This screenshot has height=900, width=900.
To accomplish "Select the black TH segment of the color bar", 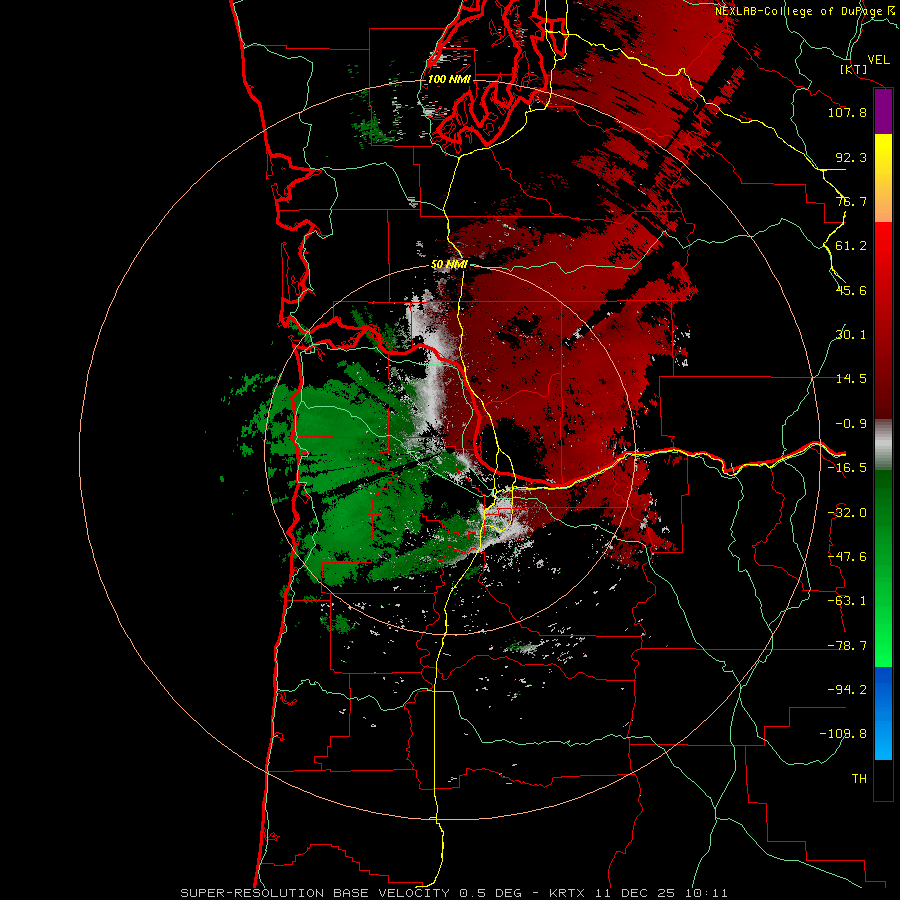I will pyautogui.click(x=883, y=780).
